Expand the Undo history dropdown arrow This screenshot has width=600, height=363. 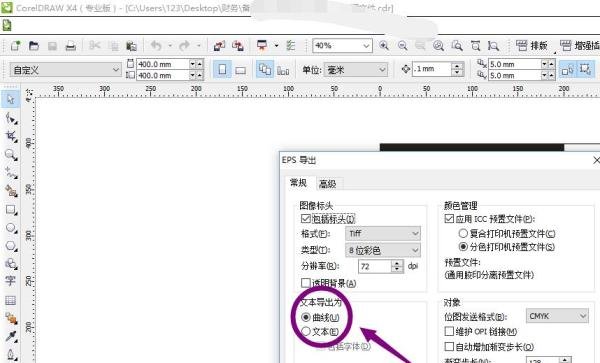click(x=170, y=46)
